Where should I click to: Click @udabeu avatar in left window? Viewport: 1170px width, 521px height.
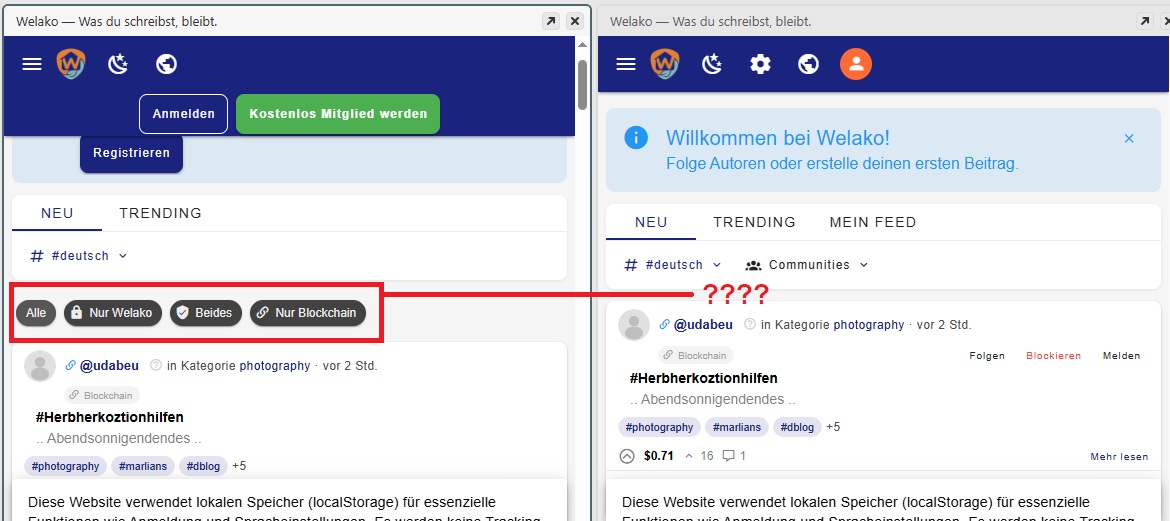click(x=40, y=366)
